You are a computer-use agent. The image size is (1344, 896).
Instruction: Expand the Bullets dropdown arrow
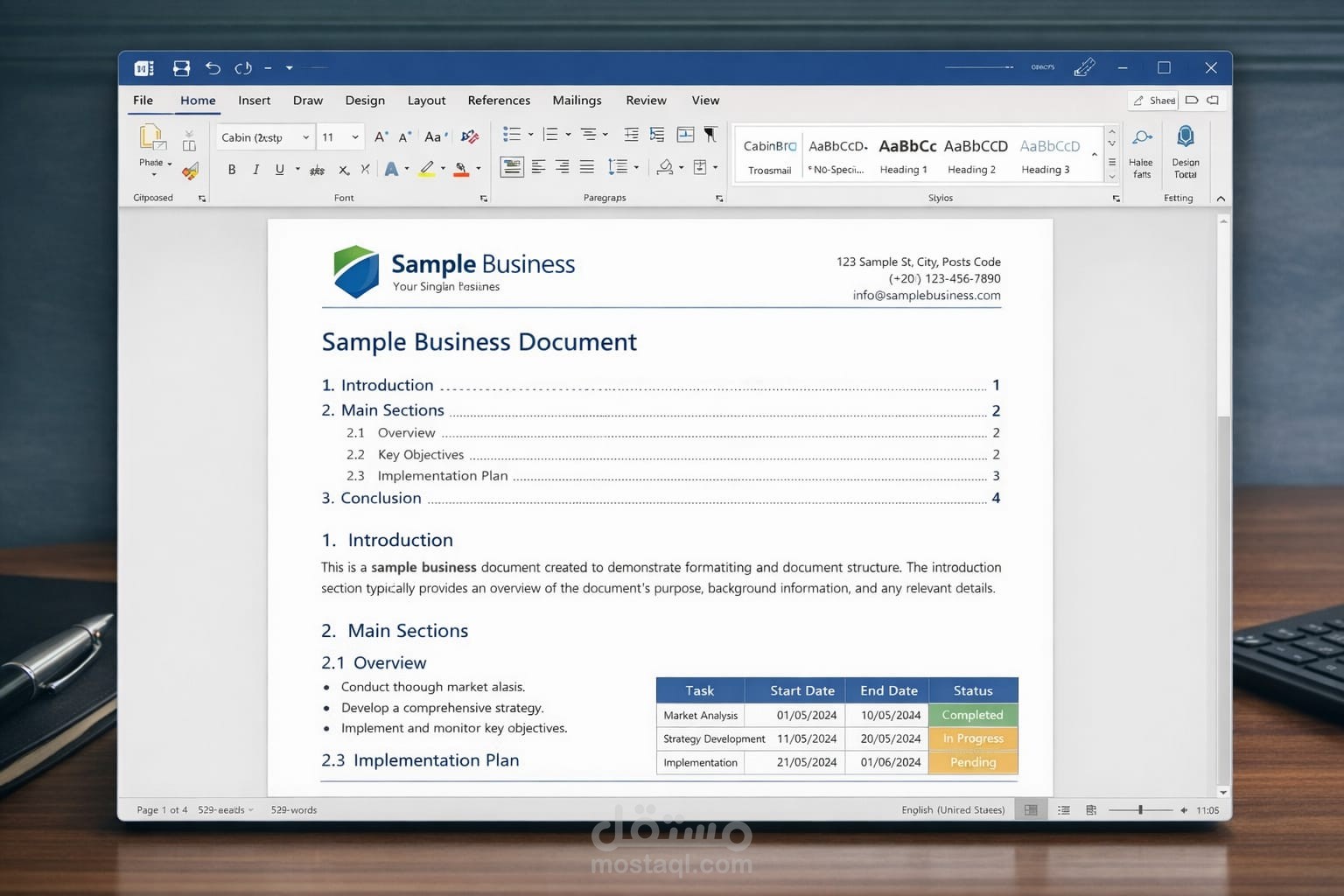coord(530,134)
